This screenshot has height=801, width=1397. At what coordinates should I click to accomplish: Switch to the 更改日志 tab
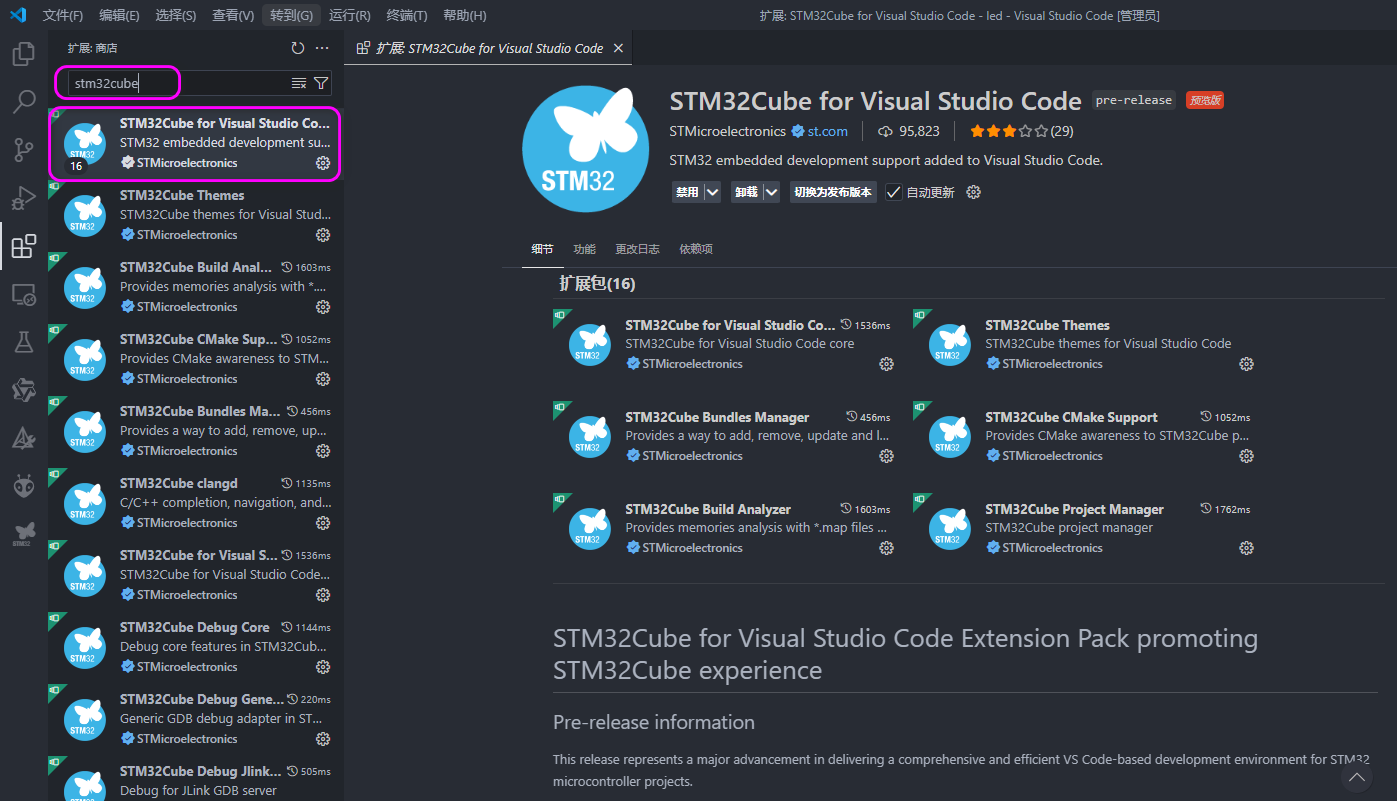click(637, 249)
